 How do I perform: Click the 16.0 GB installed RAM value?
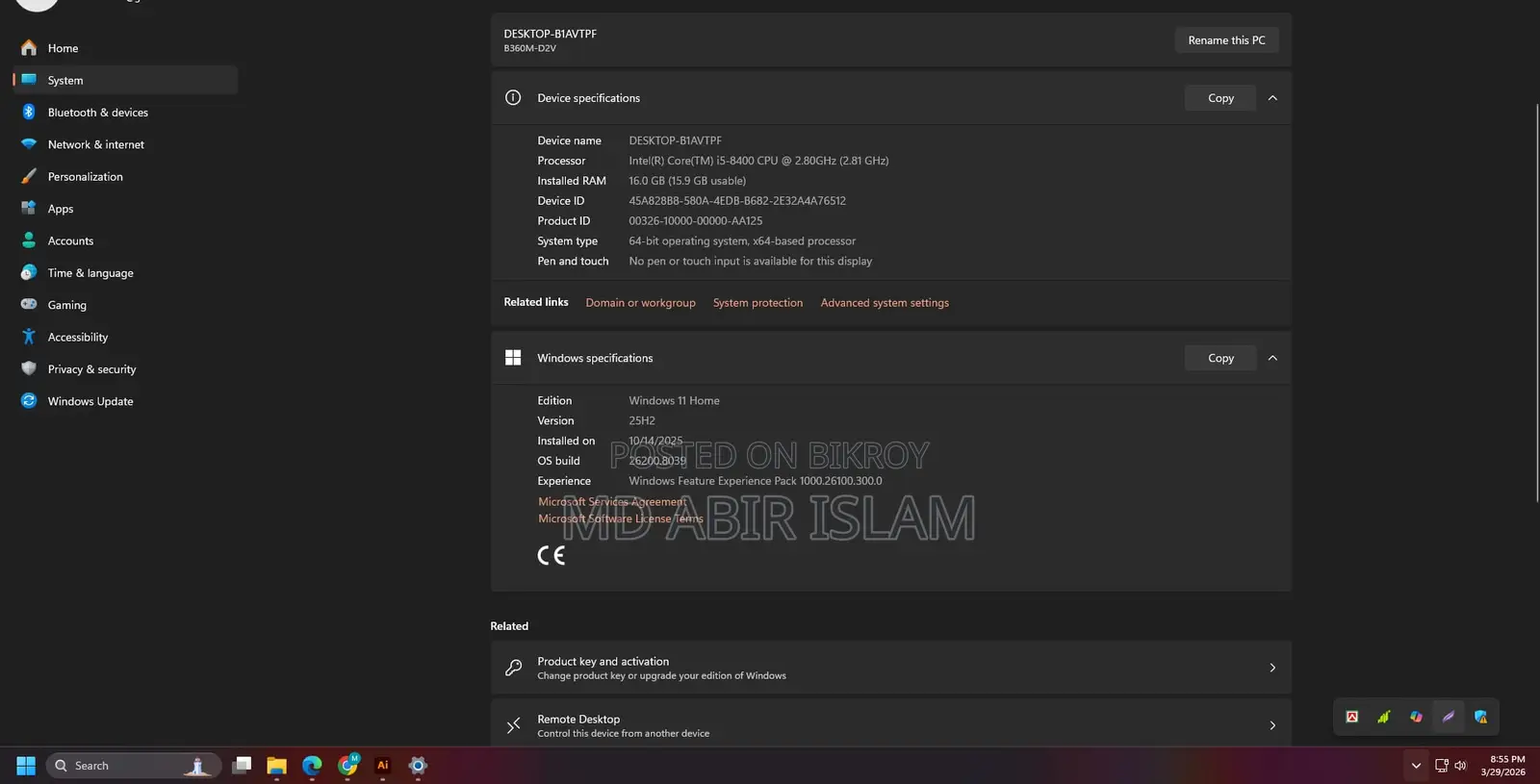click(x=687, y=181)
